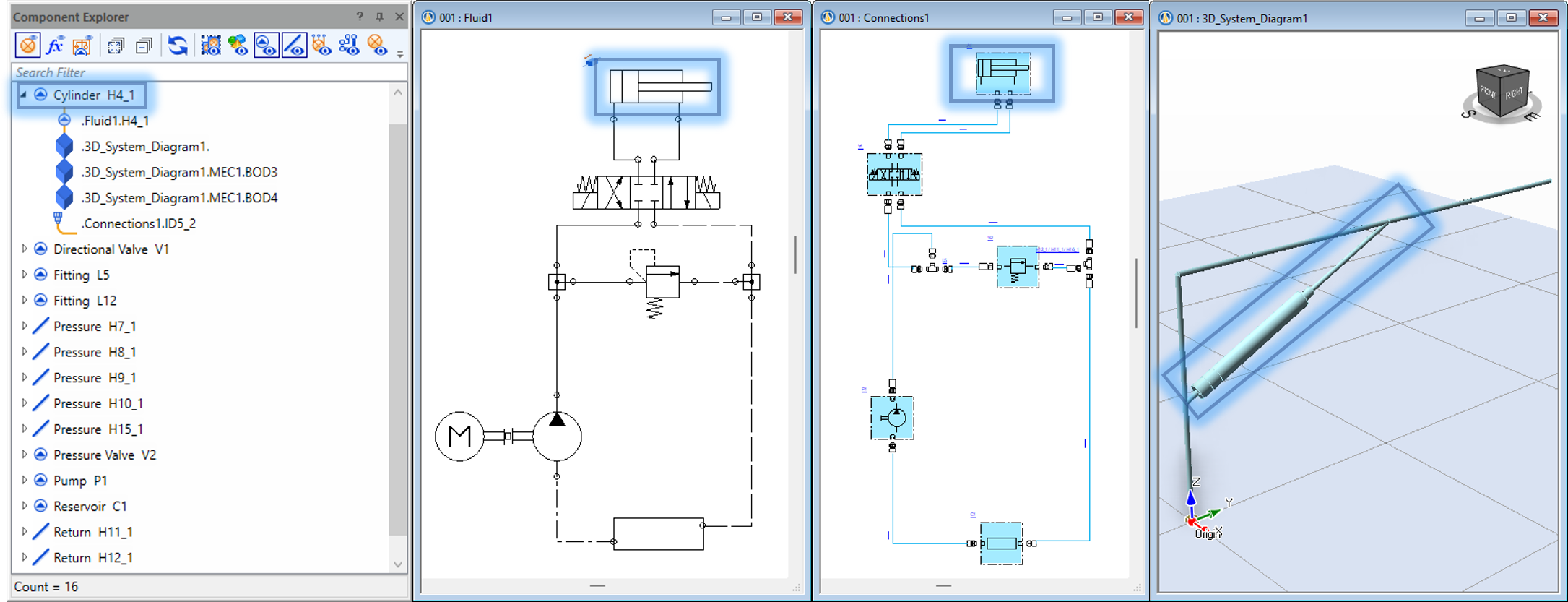Click the fx variables icon in toolbar

[55, 46]
